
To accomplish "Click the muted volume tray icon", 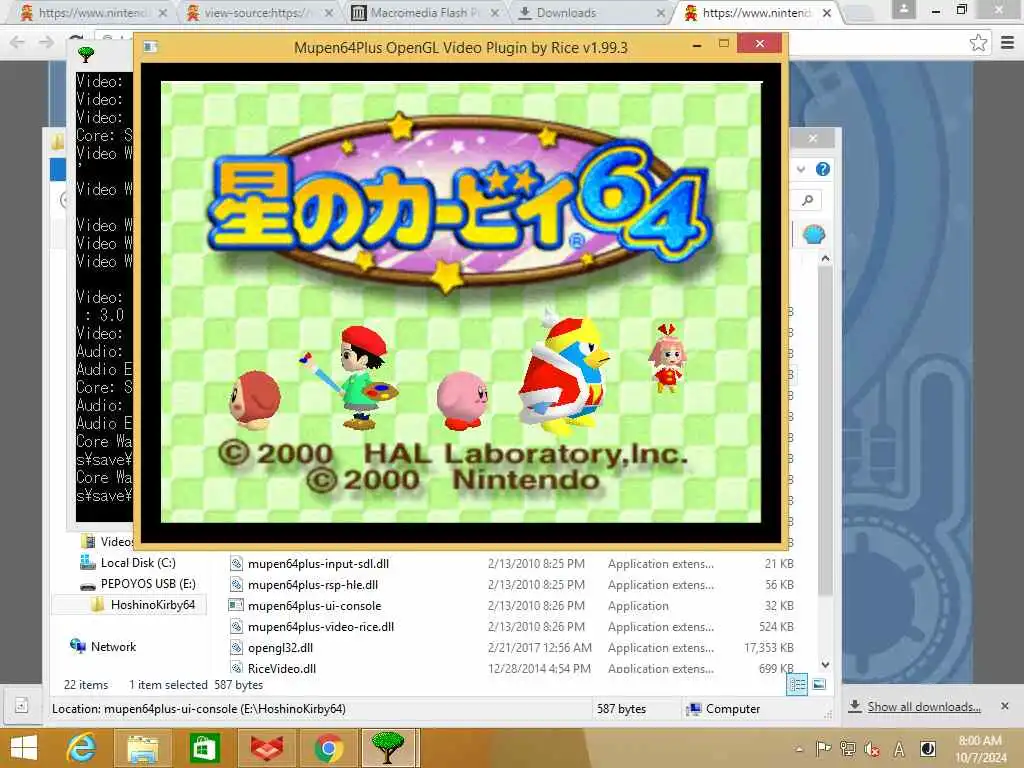I will [872, 749].
